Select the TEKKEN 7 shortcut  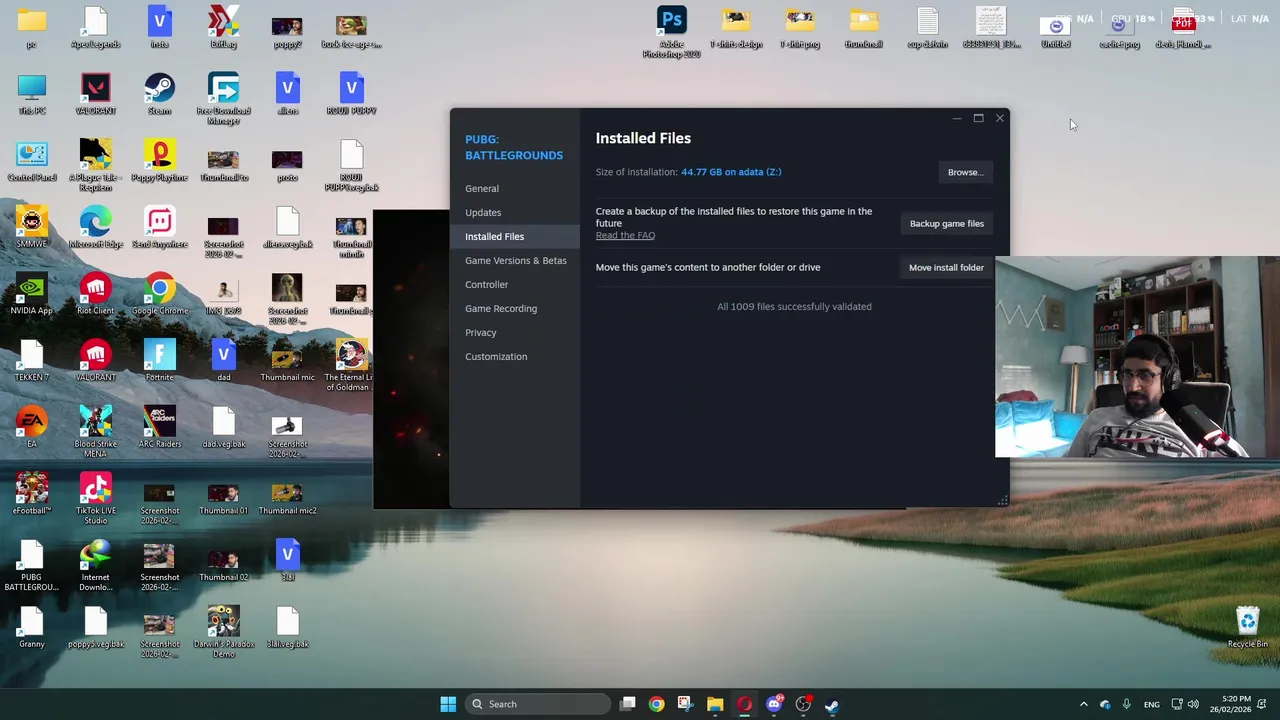tap(31, 361)
